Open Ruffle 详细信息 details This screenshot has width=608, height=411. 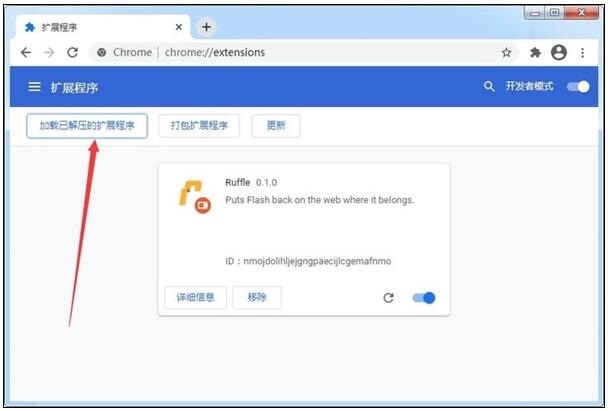[195, 297]
